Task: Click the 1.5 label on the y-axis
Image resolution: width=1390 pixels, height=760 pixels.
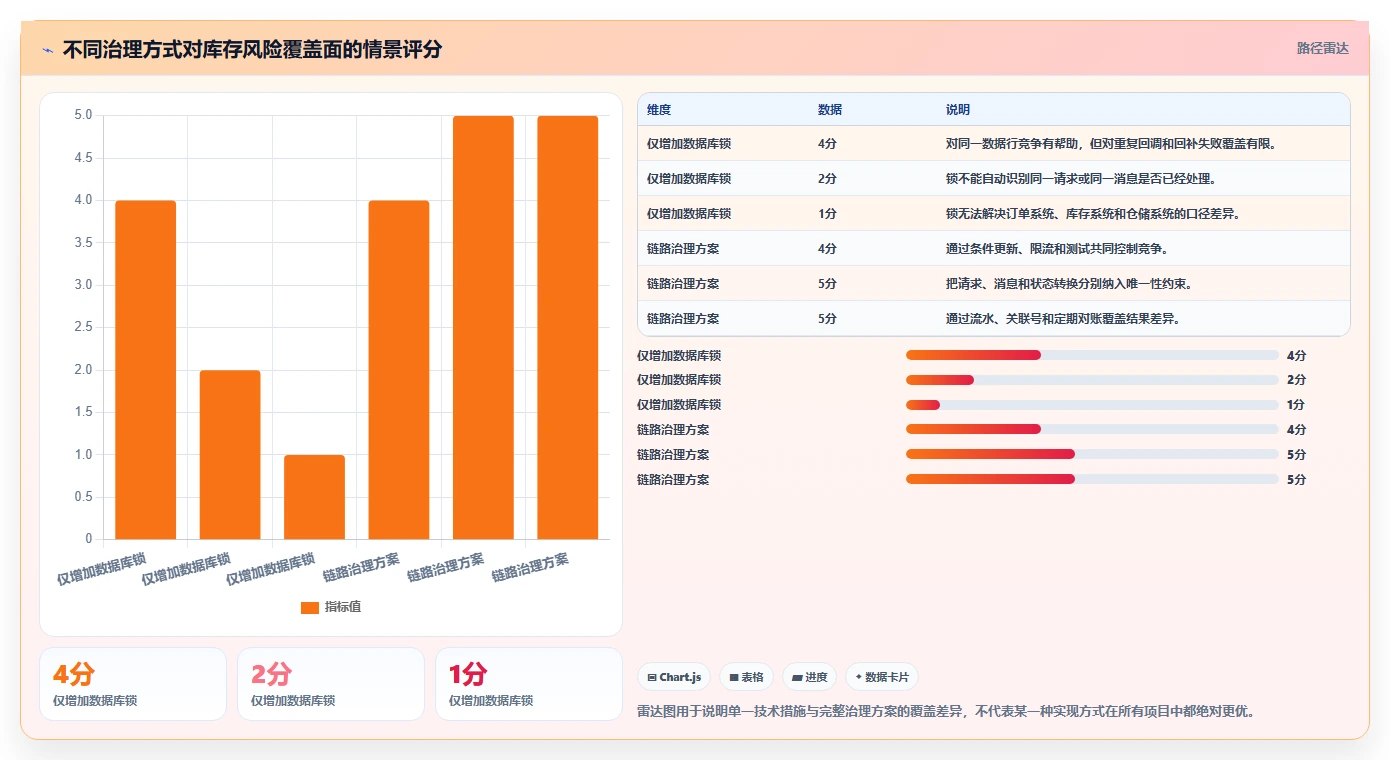Action: point(83,412)
